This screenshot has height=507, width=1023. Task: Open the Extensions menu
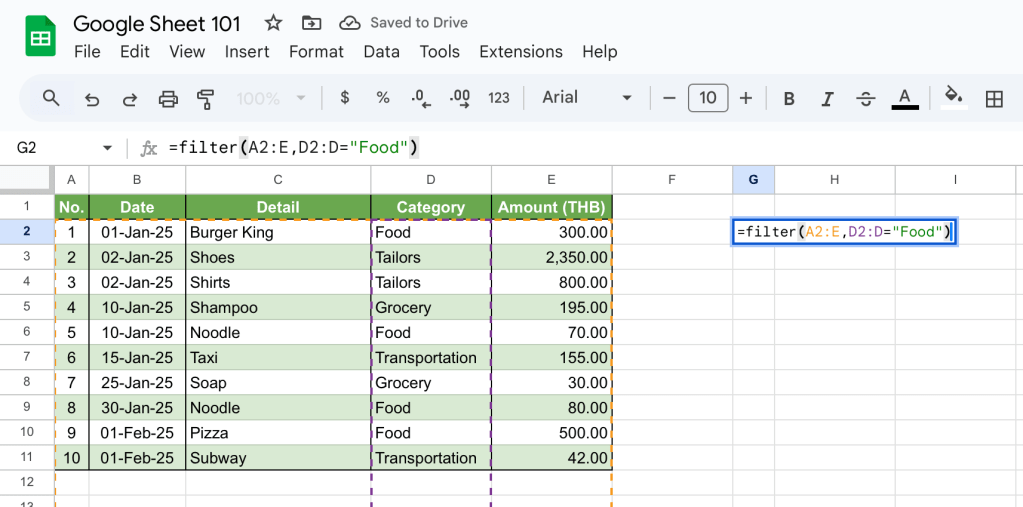pos(520,52)
